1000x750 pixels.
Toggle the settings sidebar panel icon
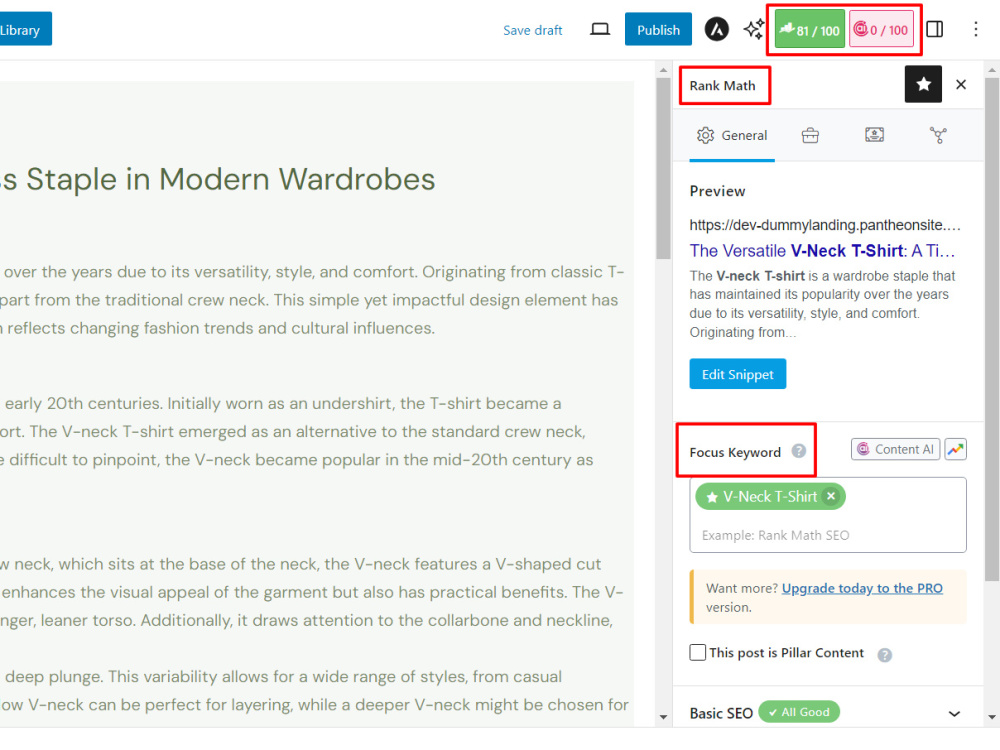pos(934,29)
